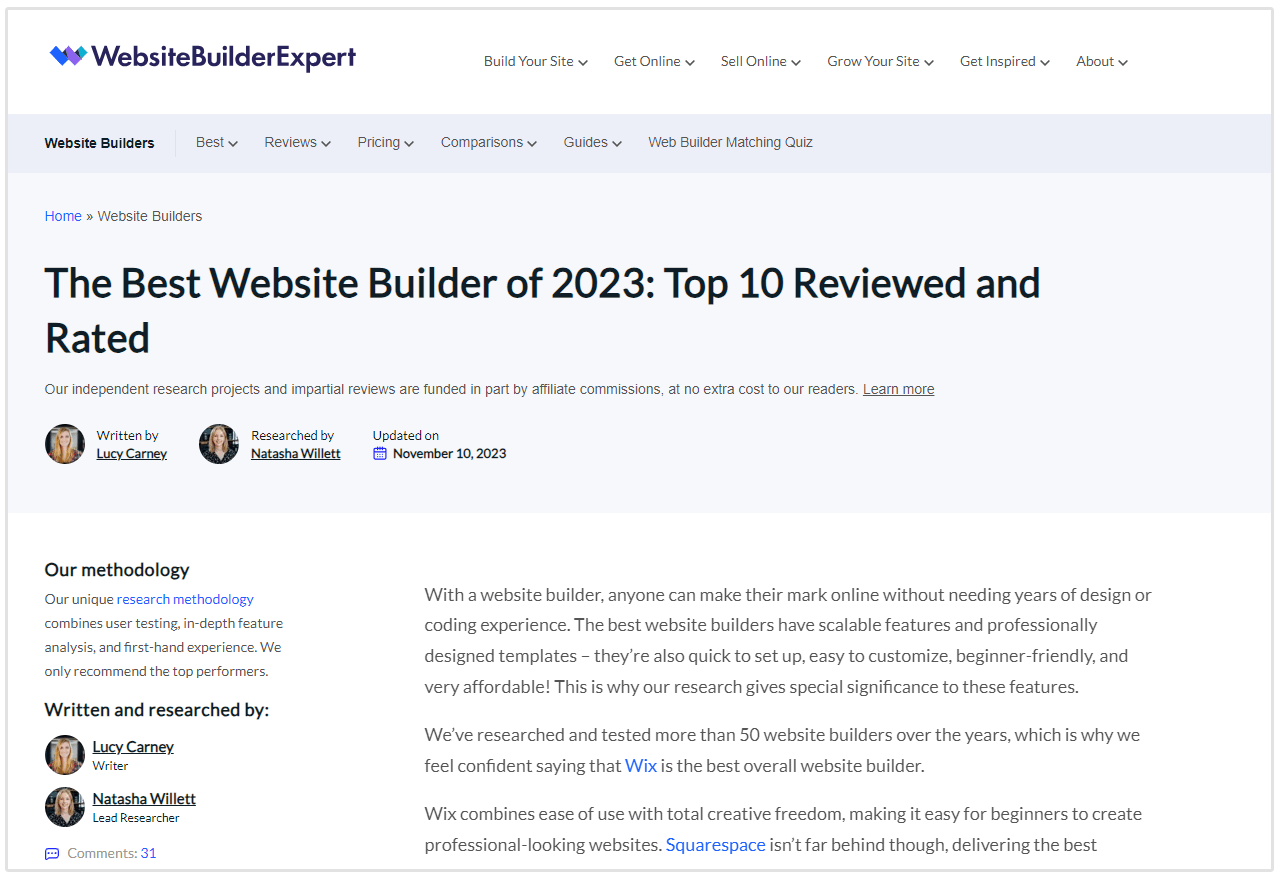Open the Grow Your Site dropdown
Screen dimensions: 1280x880
(880, 62)
